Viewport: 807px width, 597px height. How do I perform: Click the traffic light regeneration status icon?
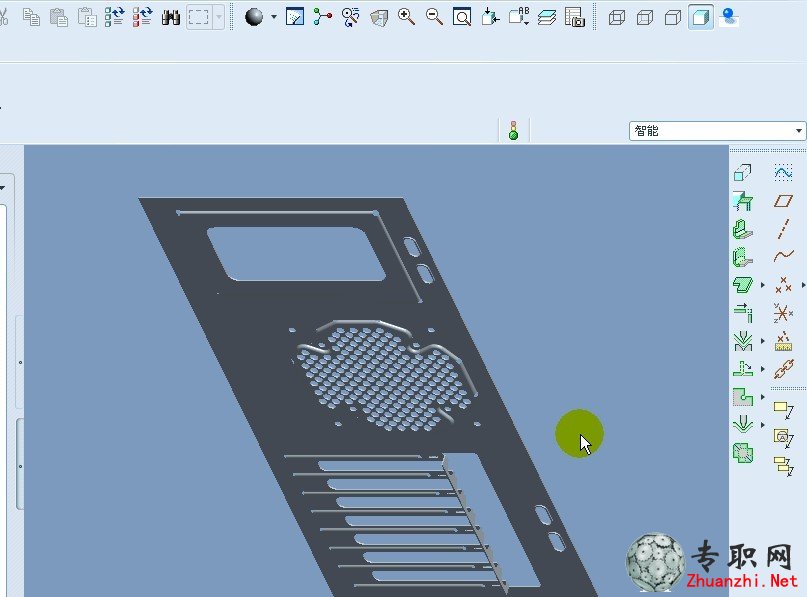point(513,131)
